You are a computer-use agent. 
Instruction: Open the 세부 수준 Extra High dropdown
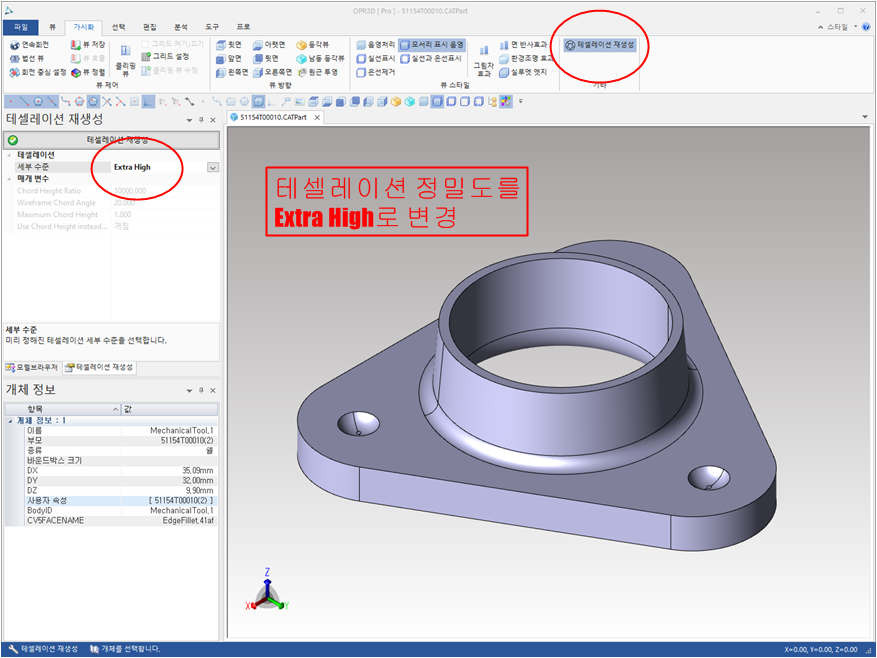(212, 167)
